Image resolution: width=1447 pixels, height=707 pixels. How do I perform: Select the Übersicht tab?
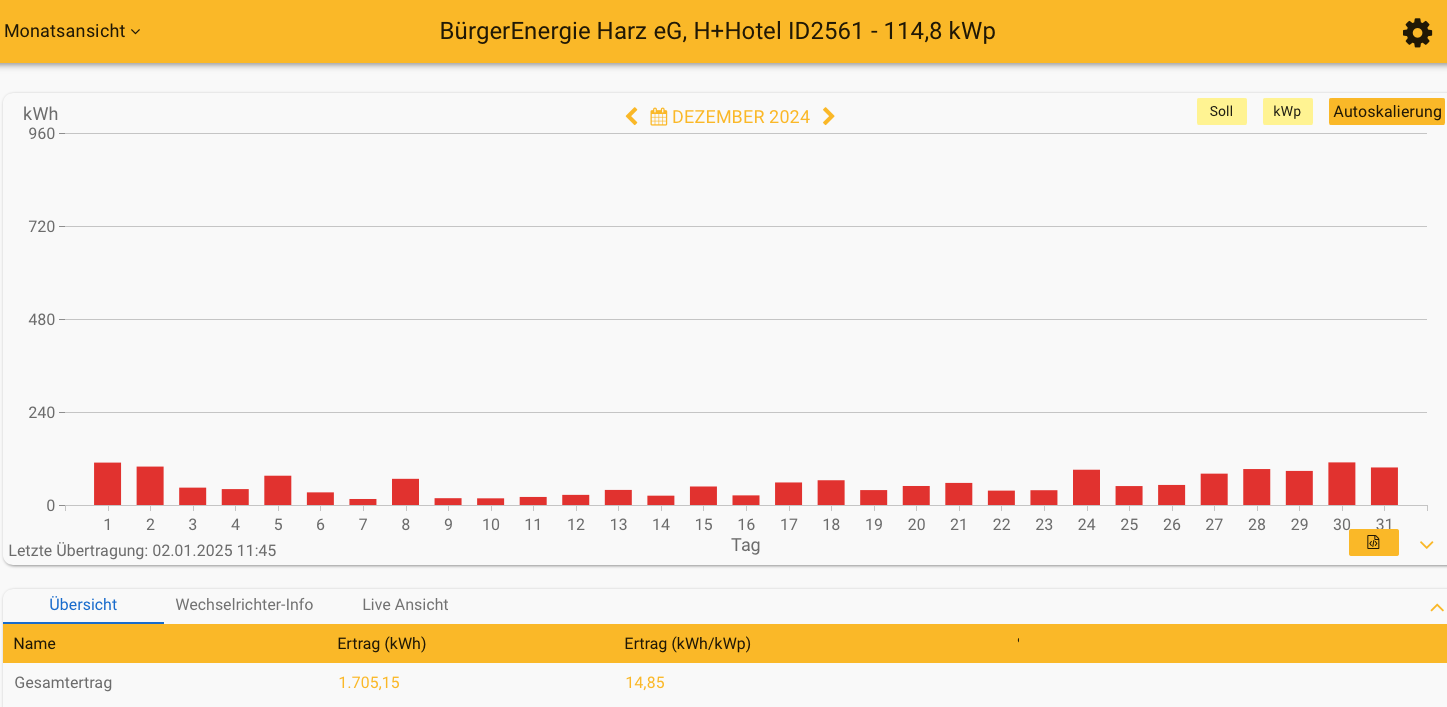click(x=83, y=605)
